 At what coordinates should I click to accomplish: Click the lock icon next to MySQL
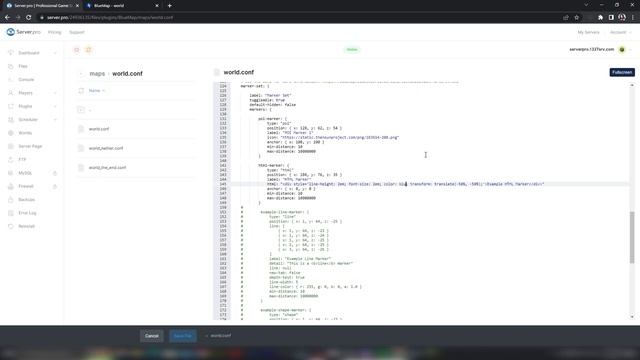tap(55, 173)
